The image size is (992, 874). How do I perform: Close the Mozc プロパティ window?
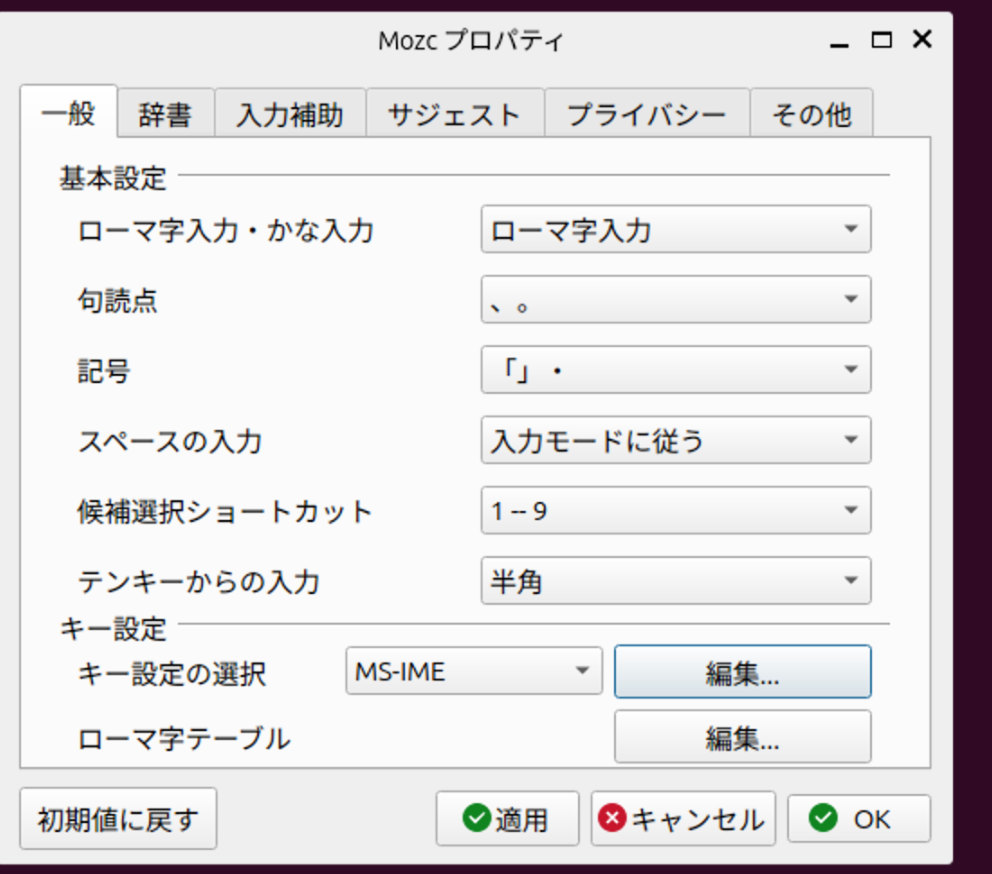click(922, 39)
